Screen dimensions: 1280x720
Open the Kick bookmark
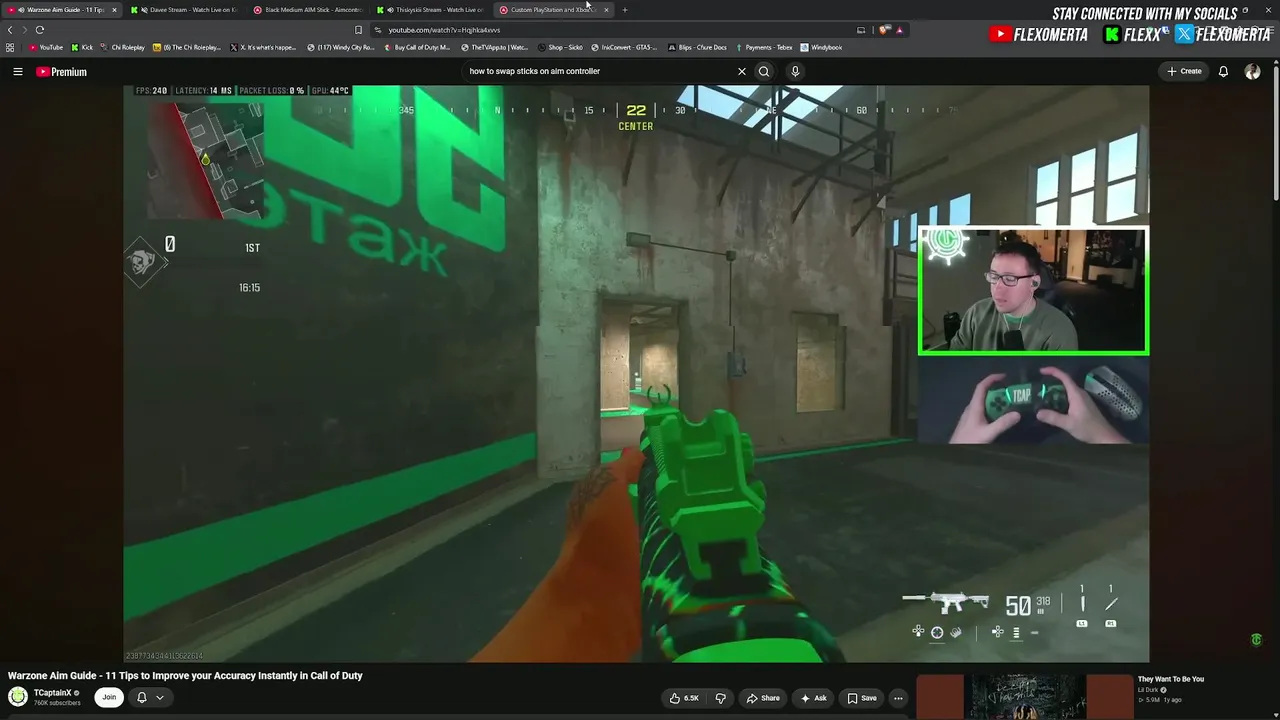pyautogui.click(x=82, y=47)
